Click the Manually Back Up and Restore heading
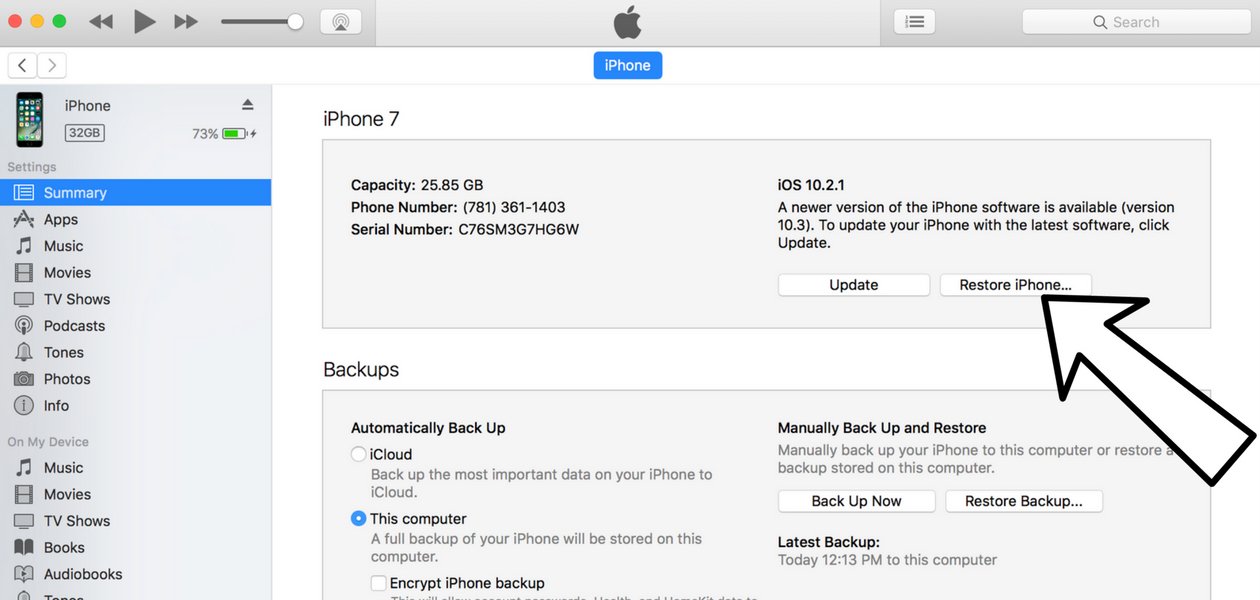 pos(882,428)
